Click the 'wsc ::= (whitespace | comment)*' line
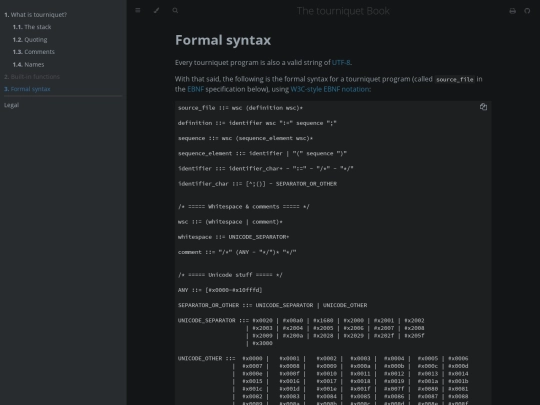 pyautogui.click(x=230, y=222)
